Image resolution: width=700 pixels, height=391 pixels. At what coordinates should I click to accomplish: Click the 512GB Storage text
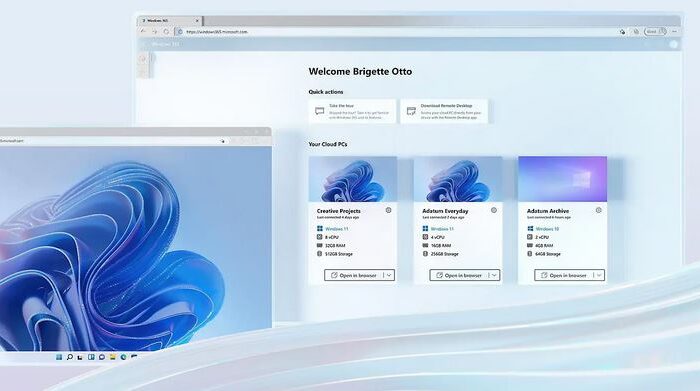pos(339,254)
